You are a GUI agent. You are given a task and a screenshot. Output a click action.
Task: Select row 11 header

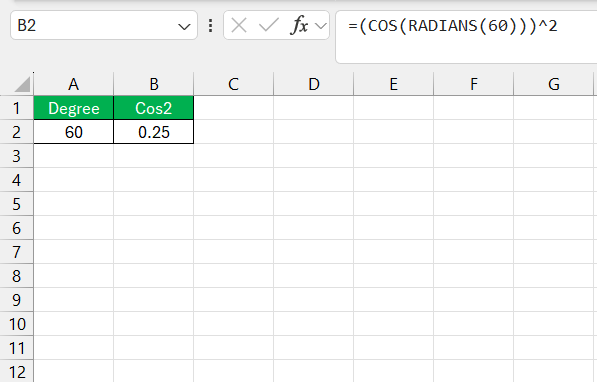pyautogui.click(x=16, y=348)
